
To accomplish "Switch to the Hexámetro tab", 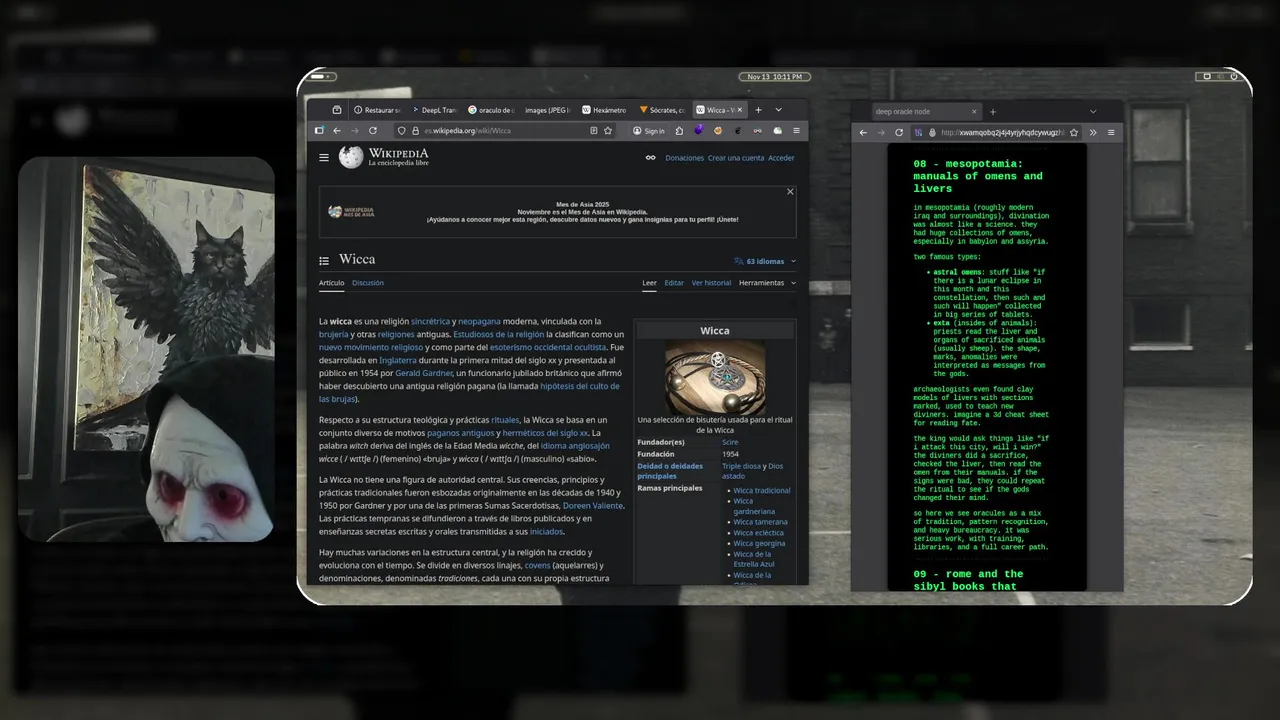I will [x=604, y=110].
